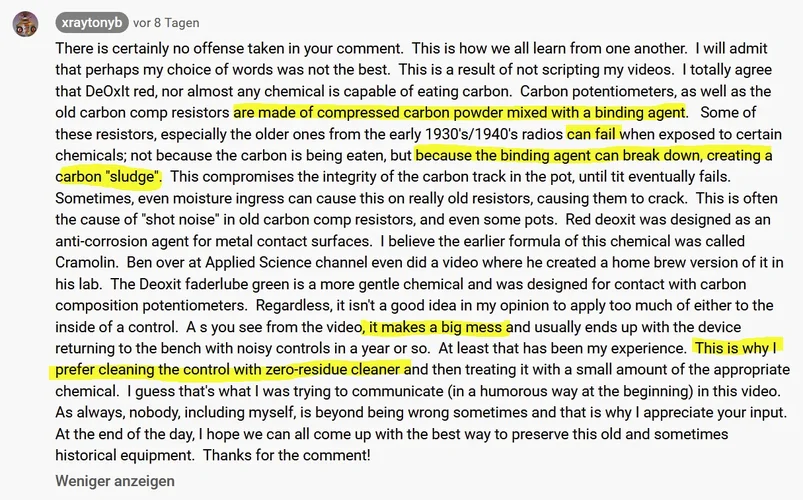This screenshot has width=803, height=500.
Task: Collapse comment with "Weniger anzeigen"
Action: tap(115, 481)
